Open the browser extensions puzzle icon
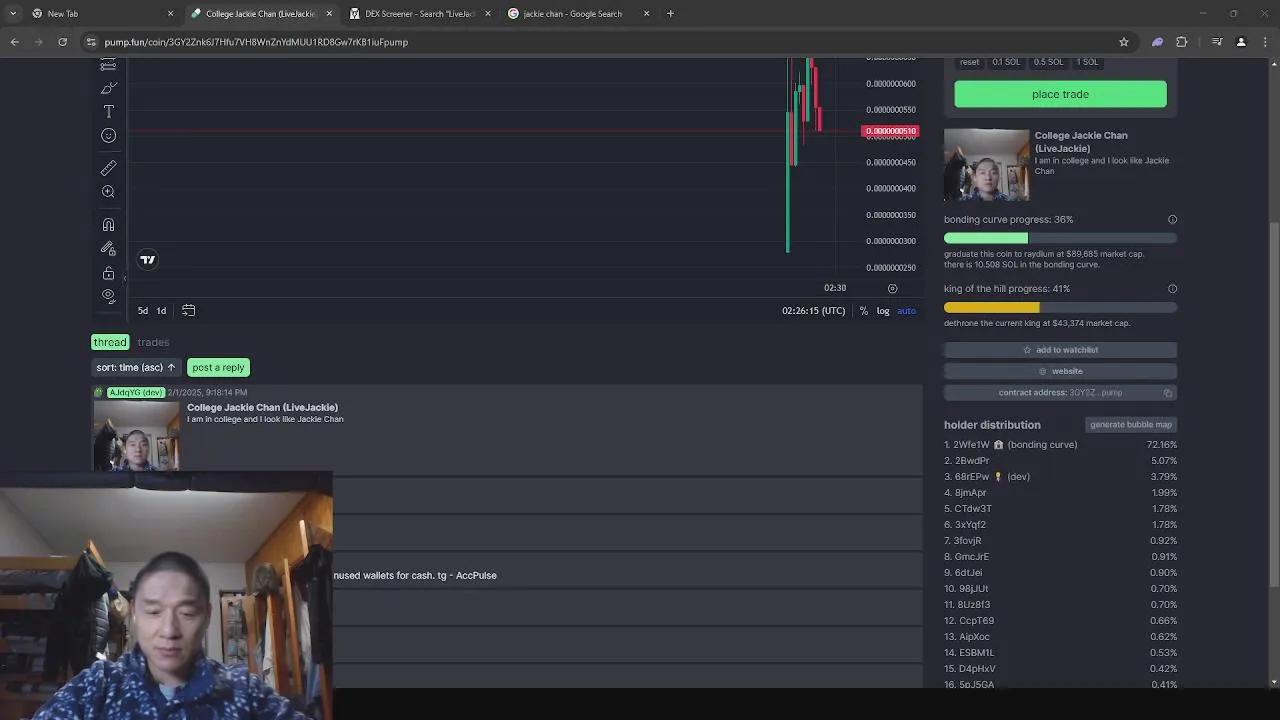 tap(1181, 42)
